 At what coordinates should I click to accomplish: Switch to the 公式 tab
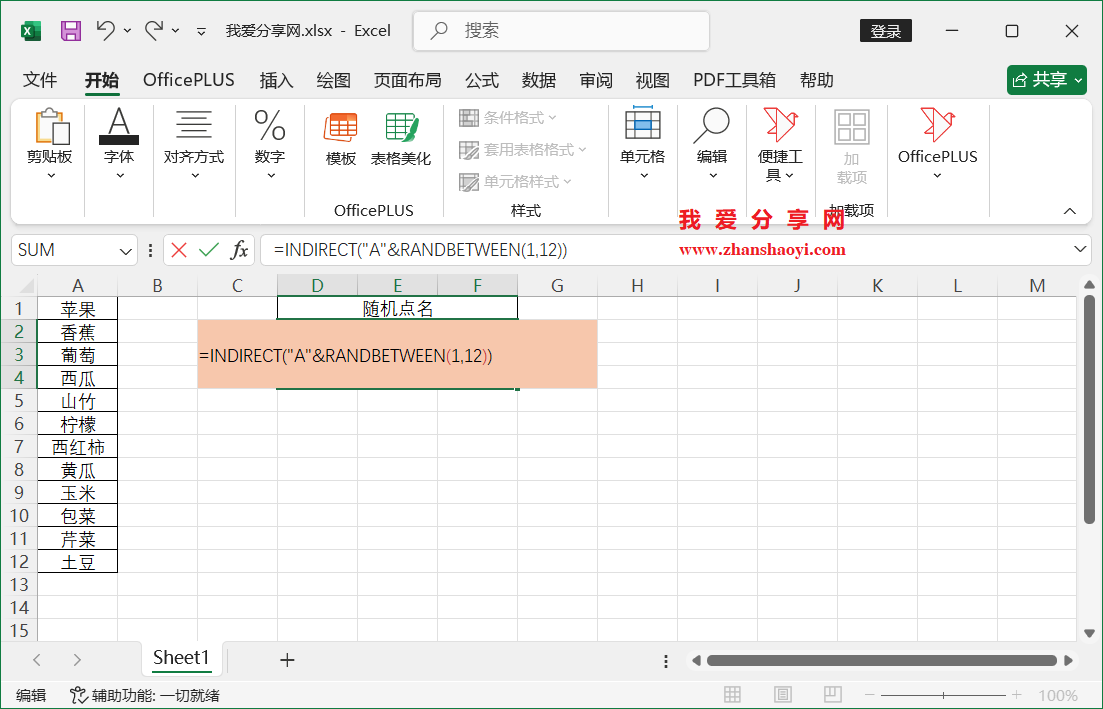coord(482,80)
